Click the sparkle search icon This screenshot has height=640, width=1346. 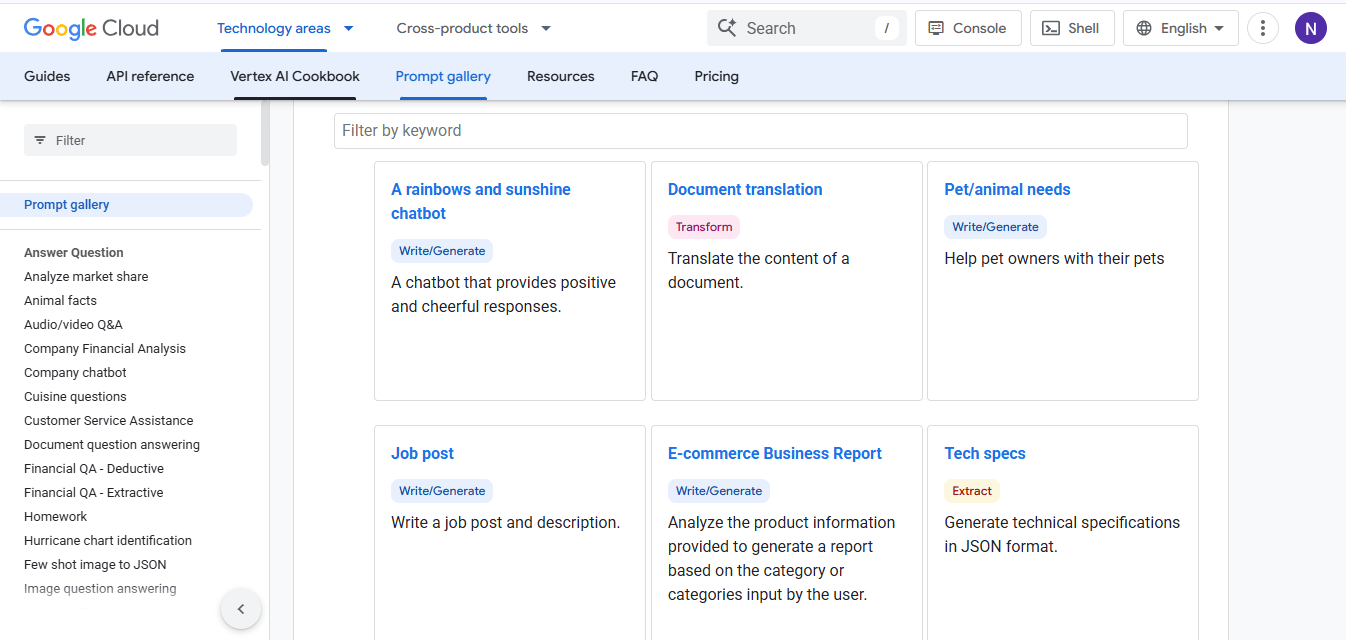coord(727,28)
